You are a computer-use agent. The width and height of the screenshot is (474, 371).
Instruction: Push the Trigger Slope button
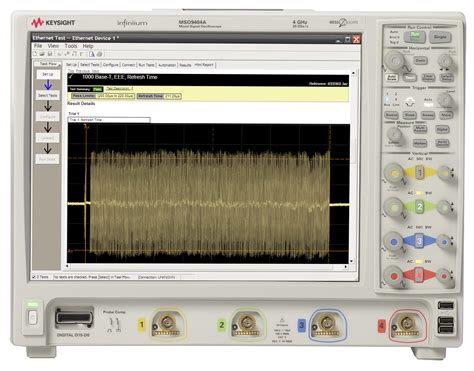(410, 115)
